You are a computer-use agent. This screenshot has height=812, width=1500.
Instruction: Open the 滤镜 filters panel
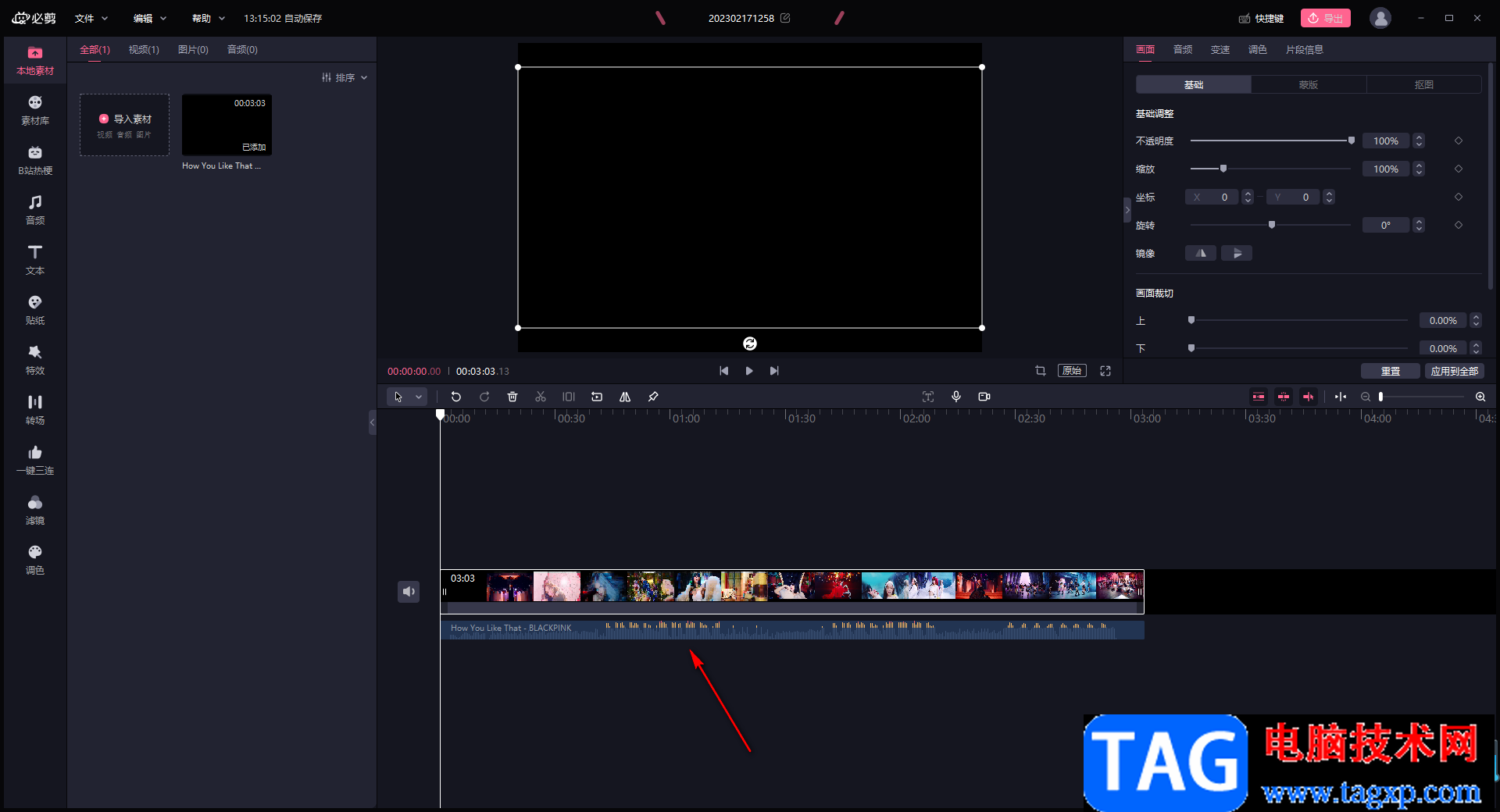tap(35, 511)
